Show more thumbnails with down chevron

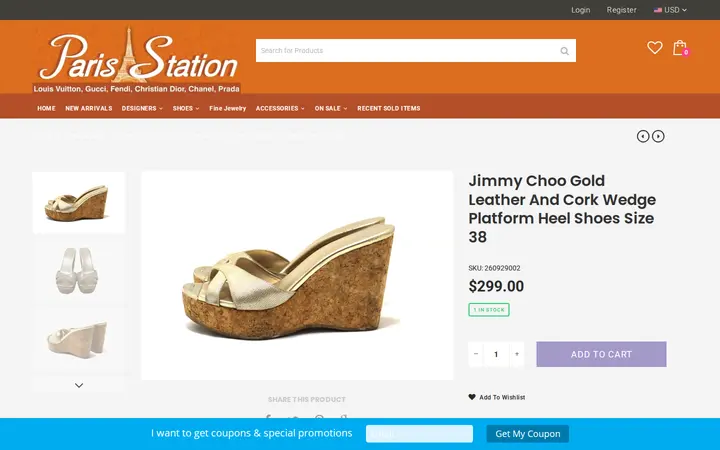click(79, 385)
